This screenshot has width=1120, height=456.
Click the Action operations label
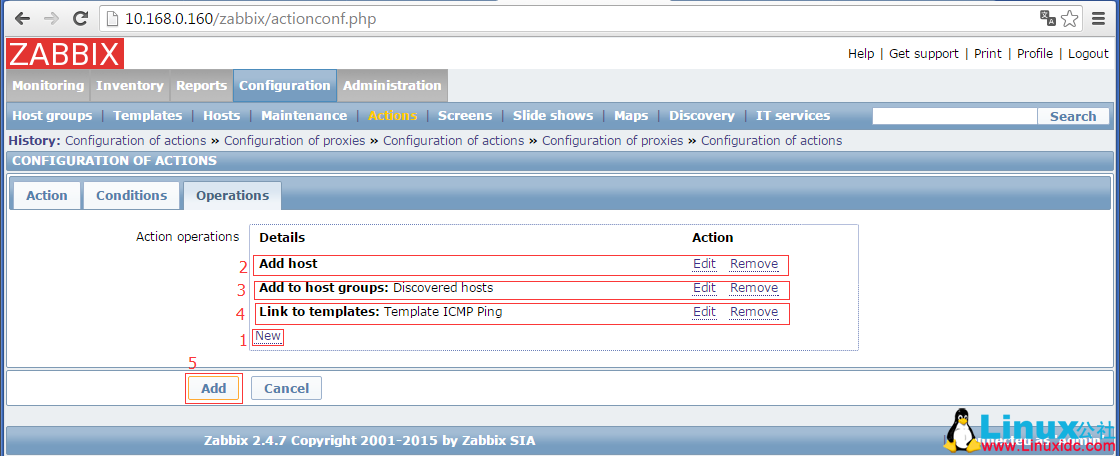(187, 237)
